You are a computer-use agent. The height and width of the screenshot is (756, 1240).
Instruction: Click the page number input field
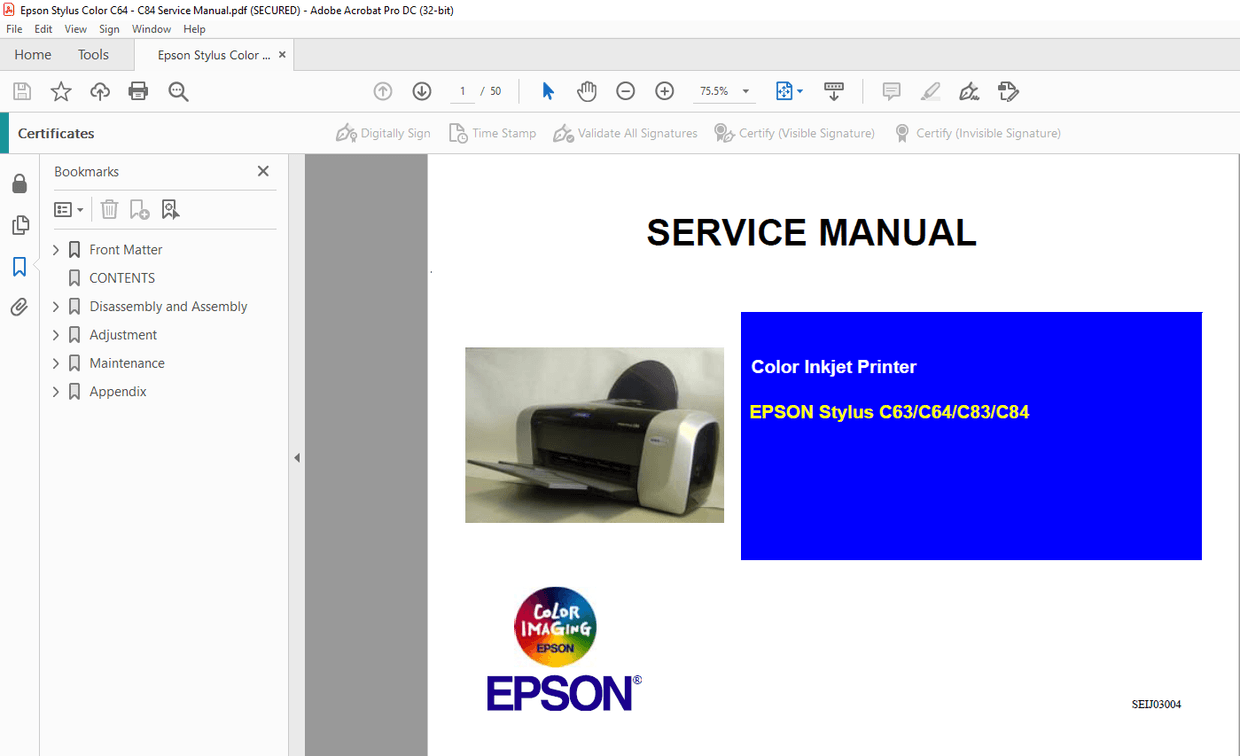pos(462,90)
